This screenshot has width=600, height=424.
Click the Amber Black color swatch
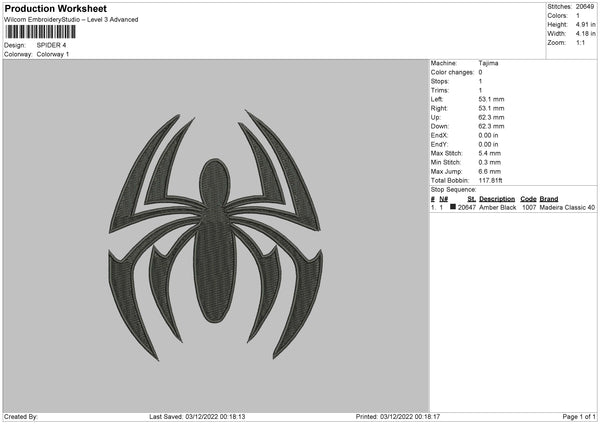pos(453,207)
